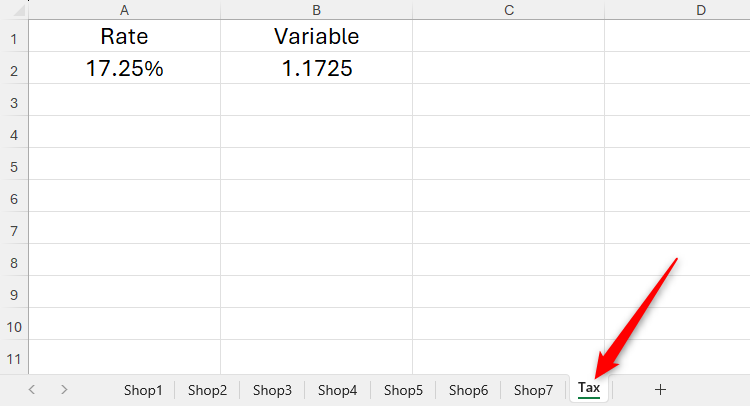Image resolution: width=750 pixels, height=406 pixels.
Task: Switch to the Shop5 sheet tab
Action: point(403,390)
